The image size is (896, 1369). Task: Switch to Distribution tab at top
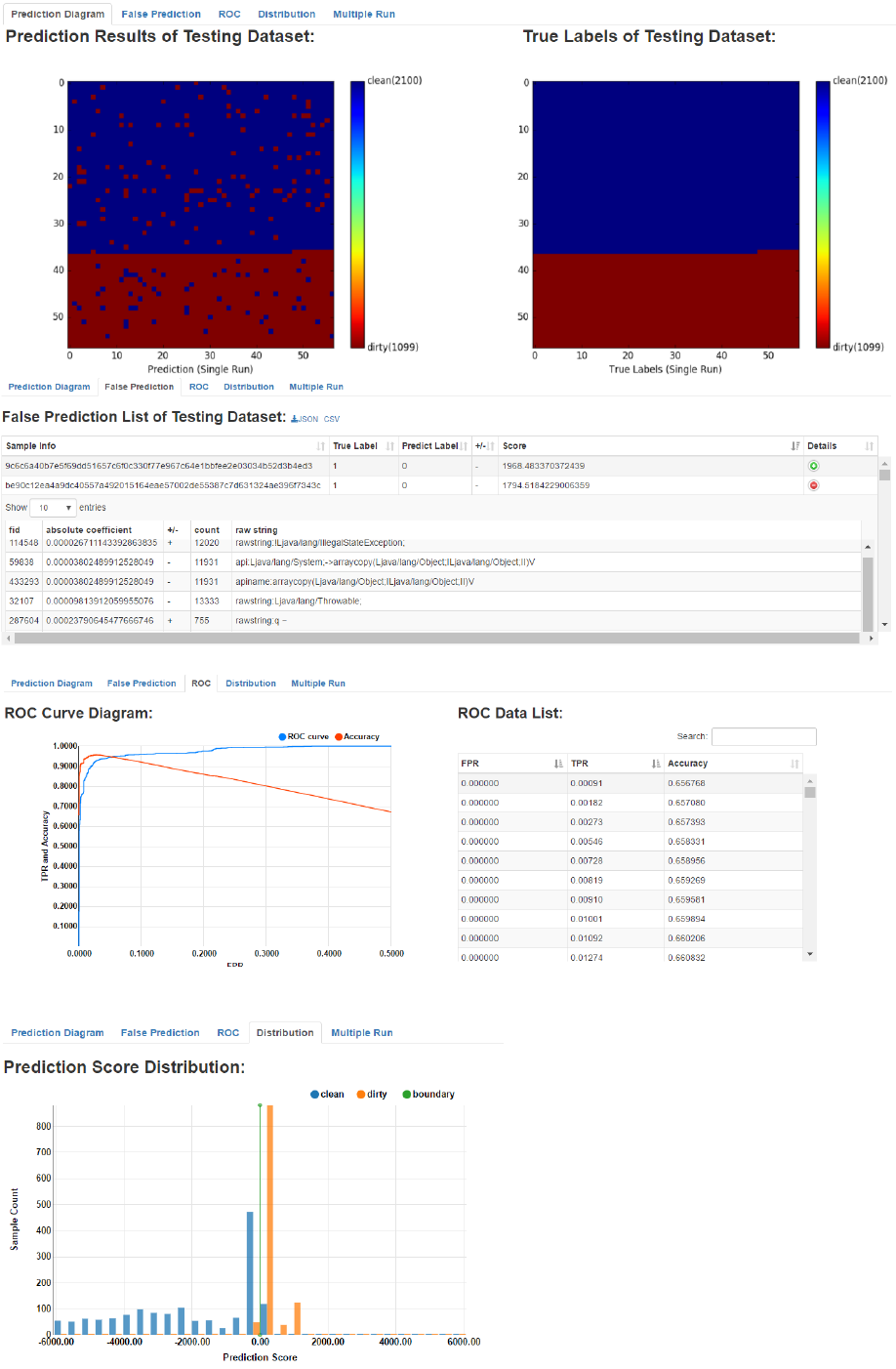pyautogui.click(x=287, y=15)
